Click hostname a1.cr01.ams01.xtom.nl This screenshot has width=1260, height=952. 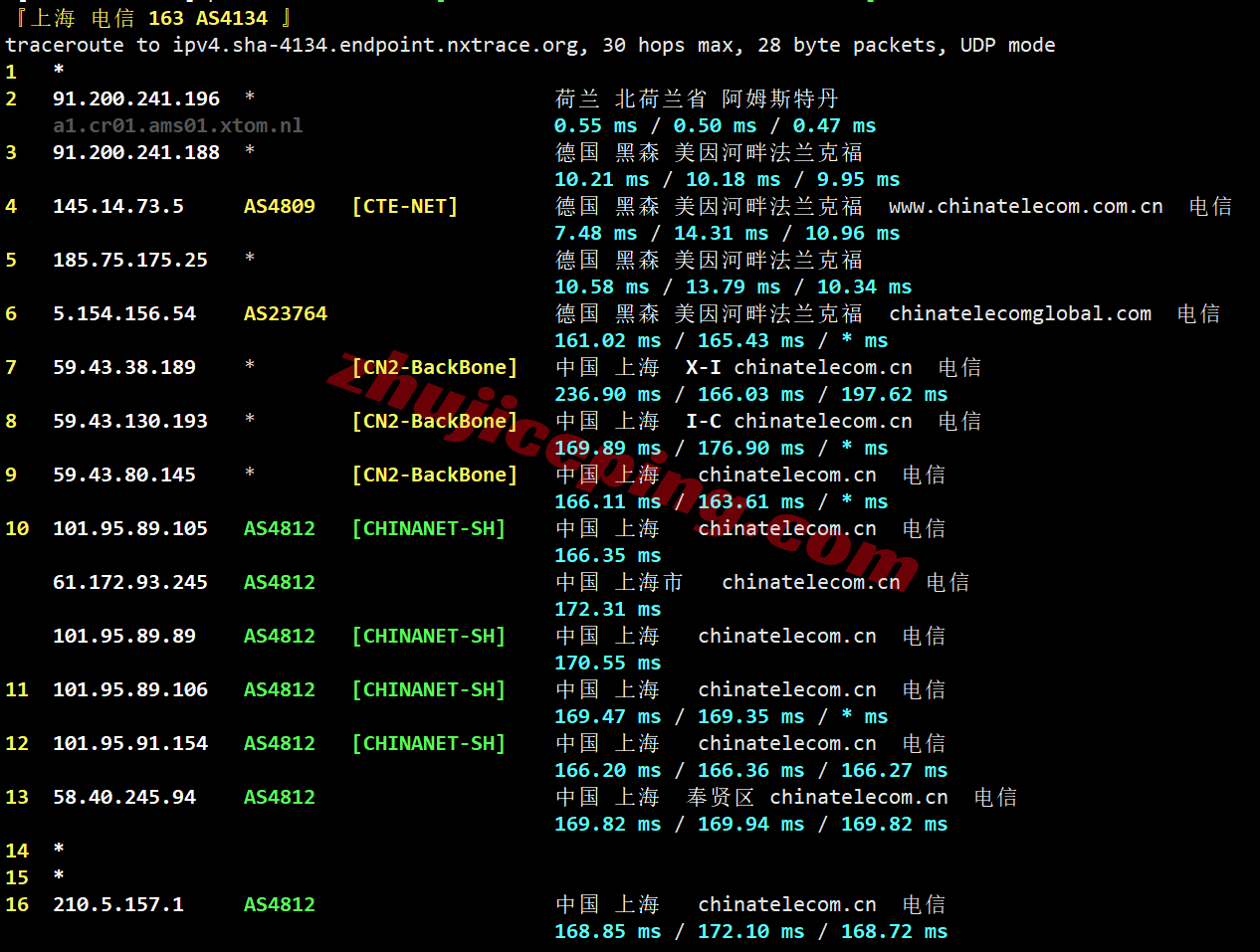pyautogui.click(x=178, y=125)
